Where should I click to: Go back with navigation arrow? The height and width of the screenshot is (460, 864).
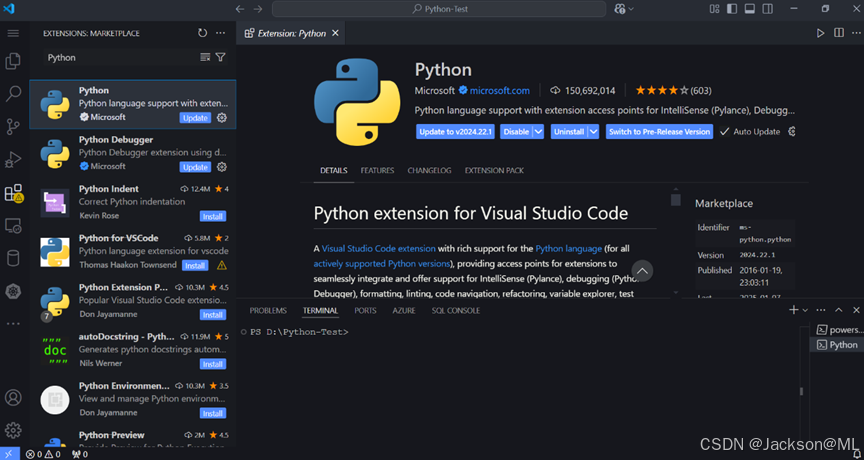coord(240,9)
